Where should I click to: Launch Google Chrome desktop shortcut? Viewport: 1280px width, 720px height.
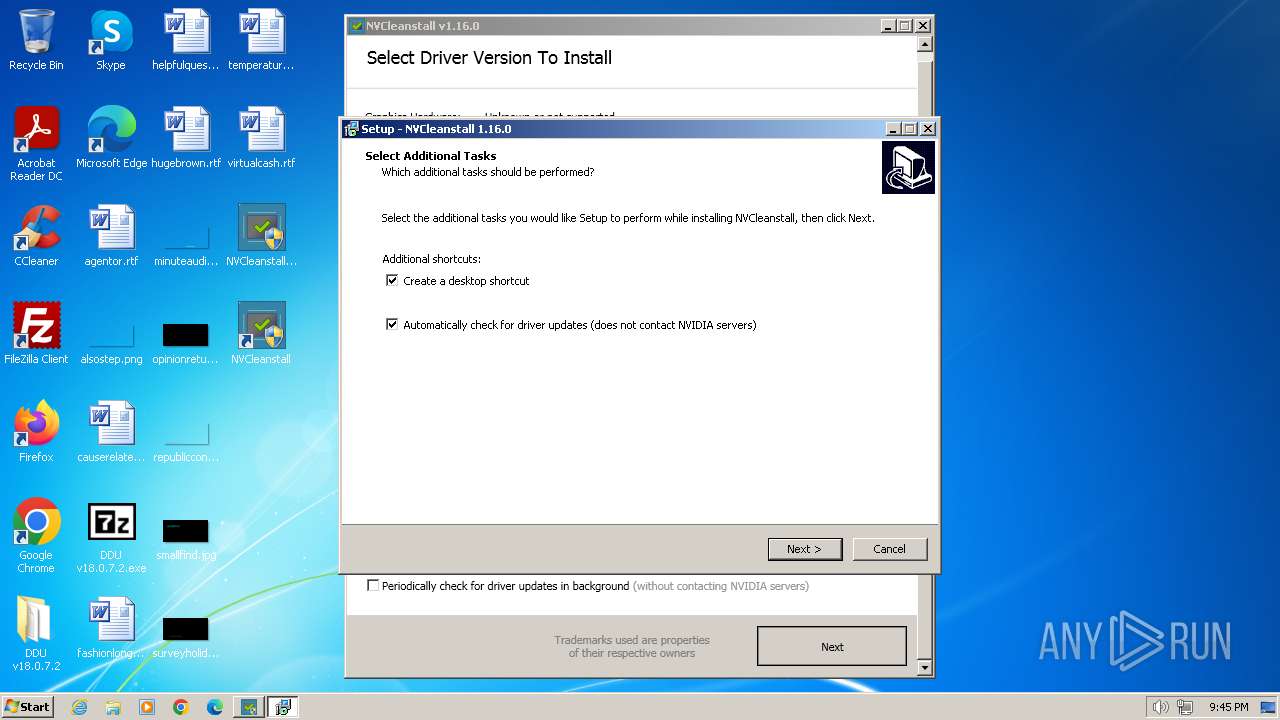tap(36, 536)
